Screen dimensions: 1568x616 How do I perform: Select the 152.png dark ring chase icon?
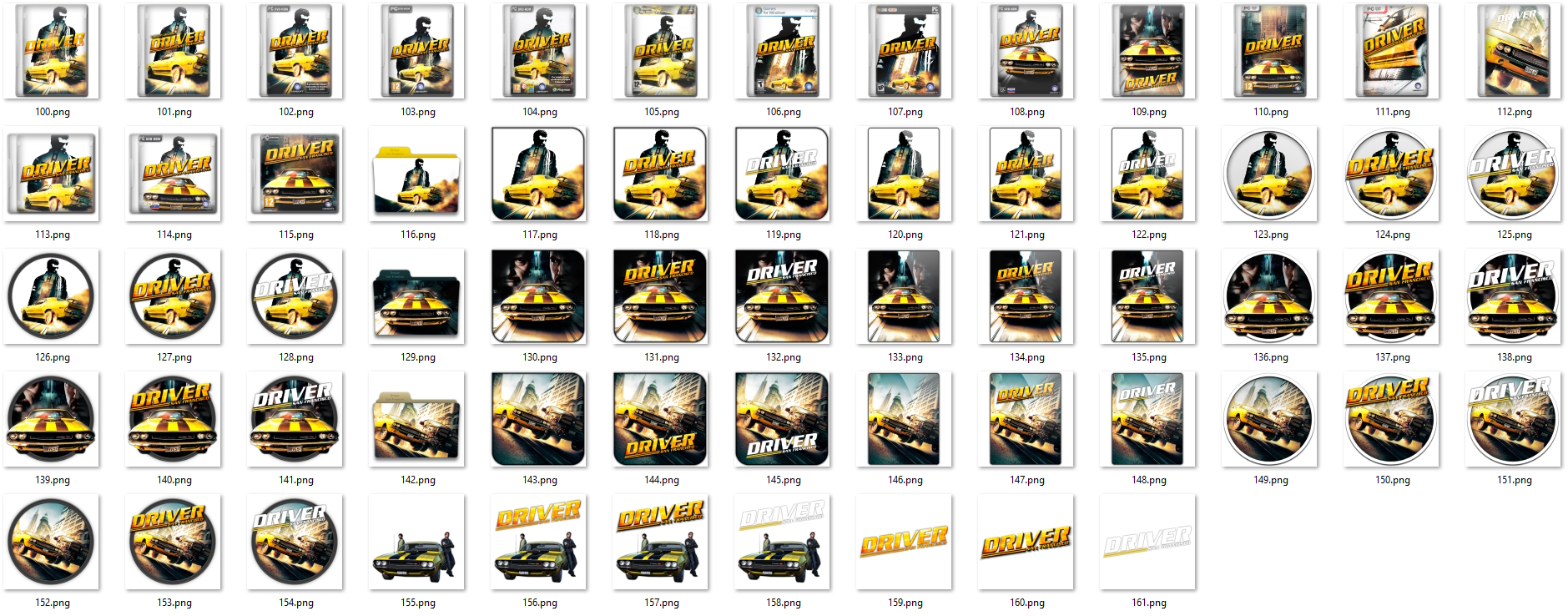point(52,542)
